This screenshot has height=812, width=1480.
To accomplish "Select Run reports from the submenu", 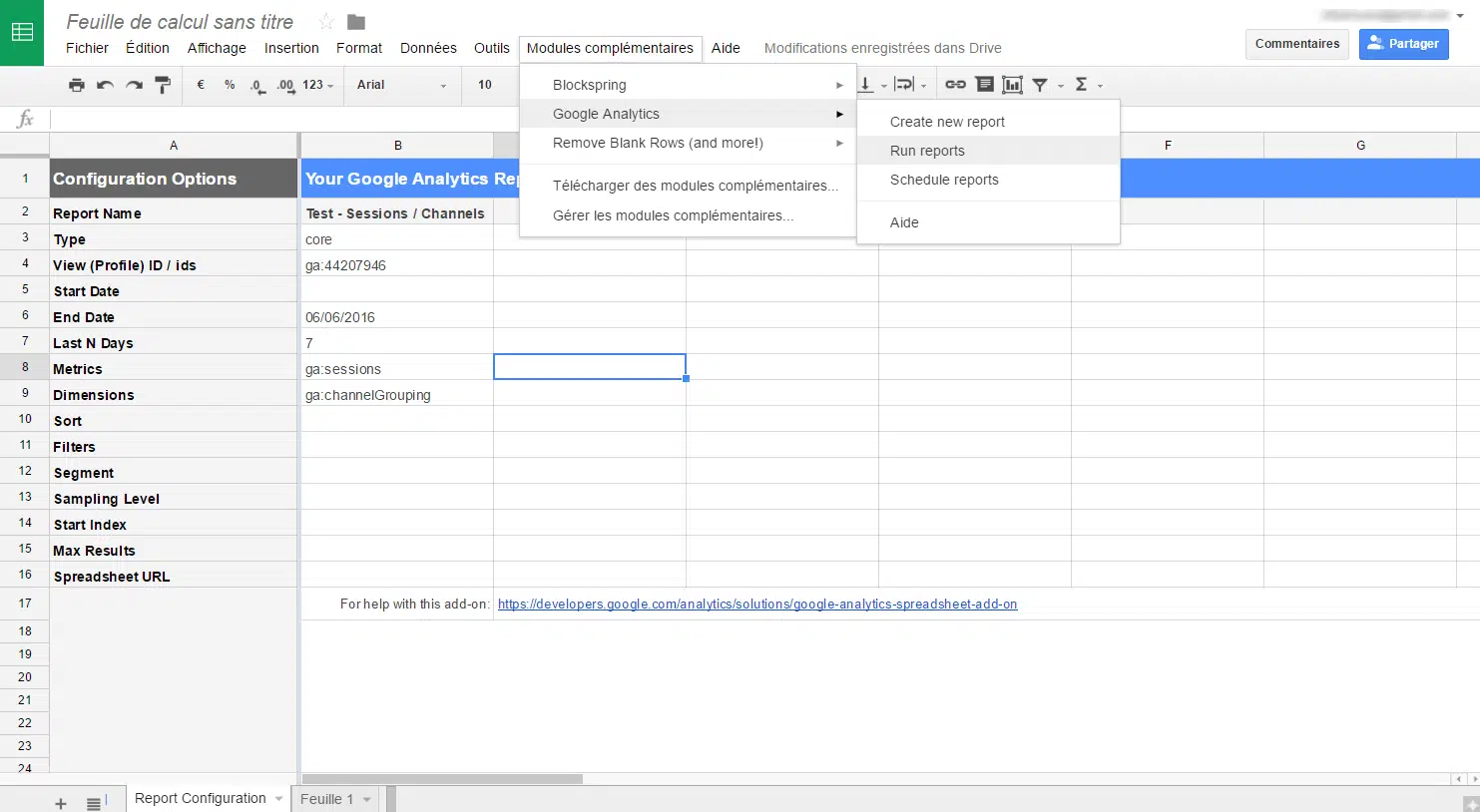I will (x=927, y=151).
